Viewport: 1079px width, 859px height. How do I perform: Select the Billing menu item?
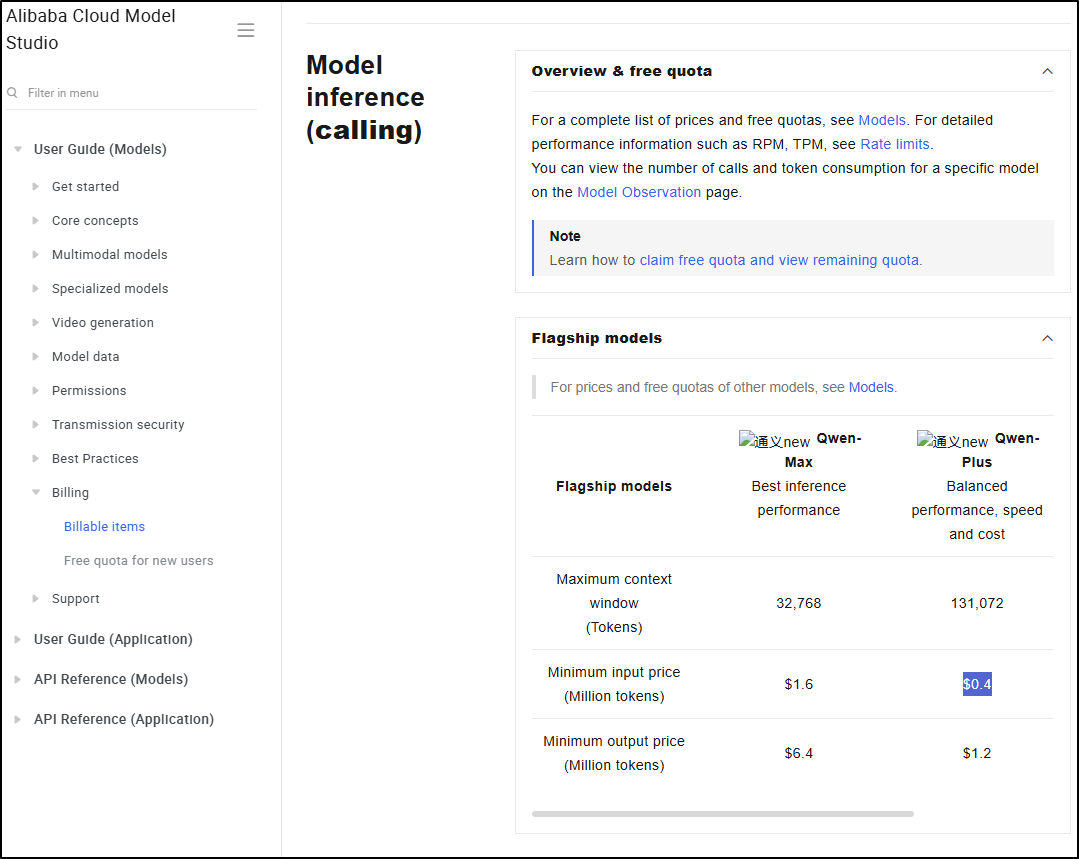point(70,492)
